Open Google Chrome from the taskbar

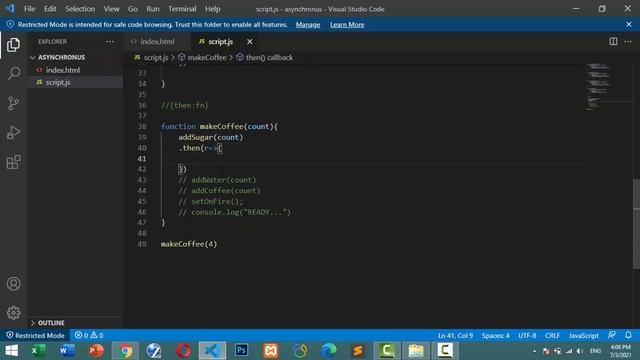click(x=125, y=351)
